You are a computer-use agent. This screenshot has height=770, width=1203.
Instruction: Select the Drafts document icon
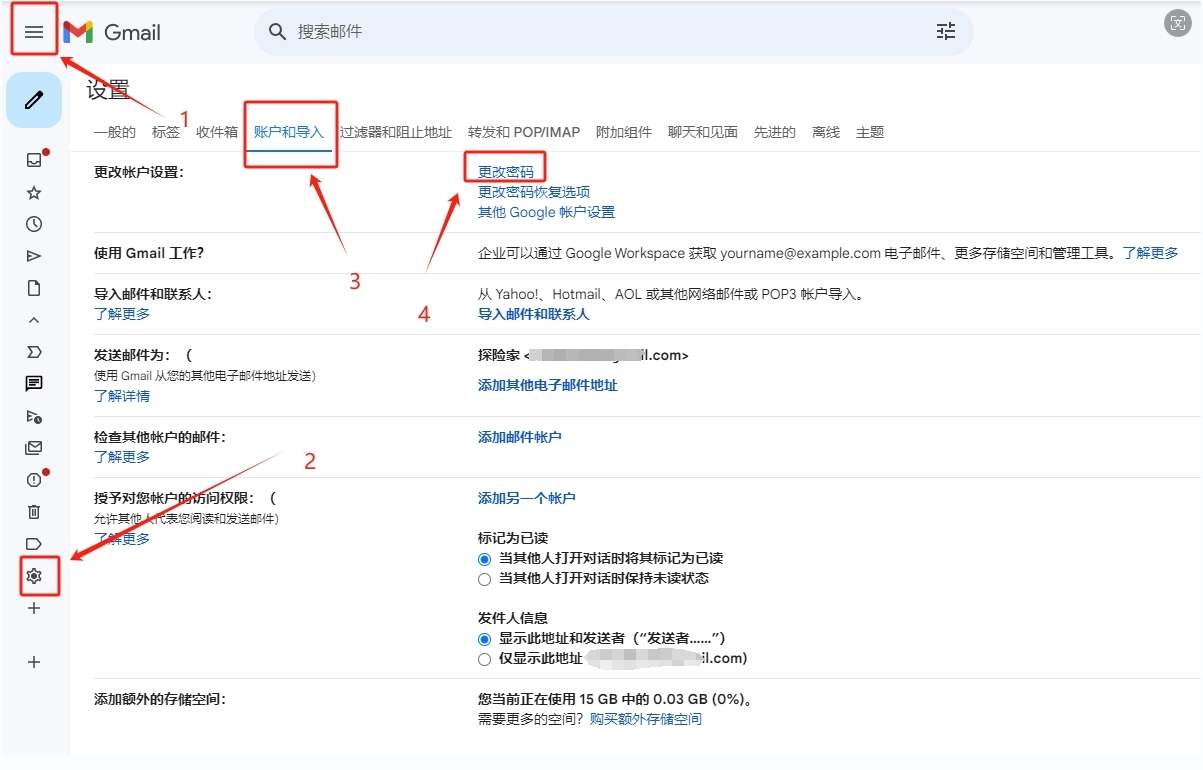point(34,288)
